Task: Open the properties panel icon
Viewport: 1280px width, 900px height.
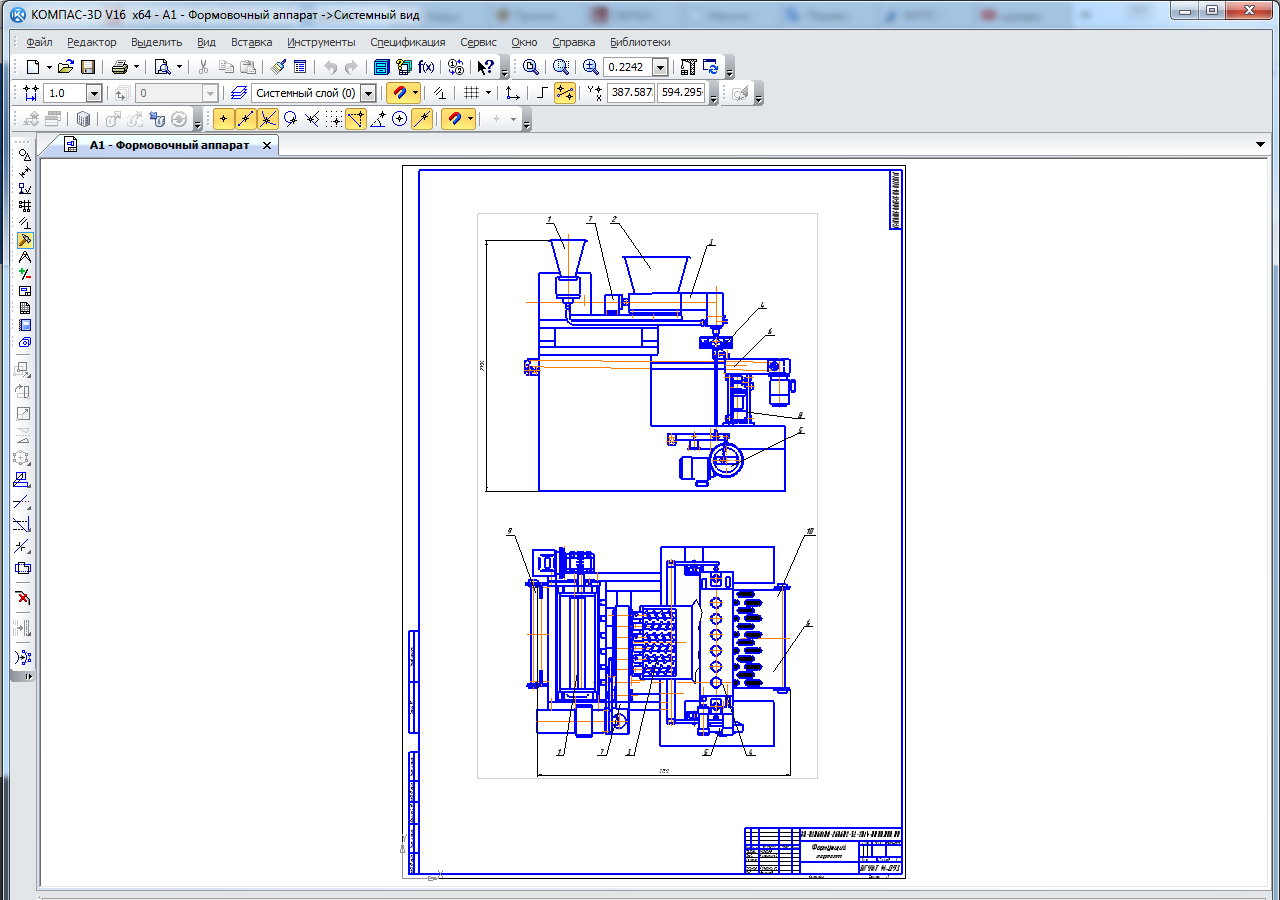Action: point(300,67)
